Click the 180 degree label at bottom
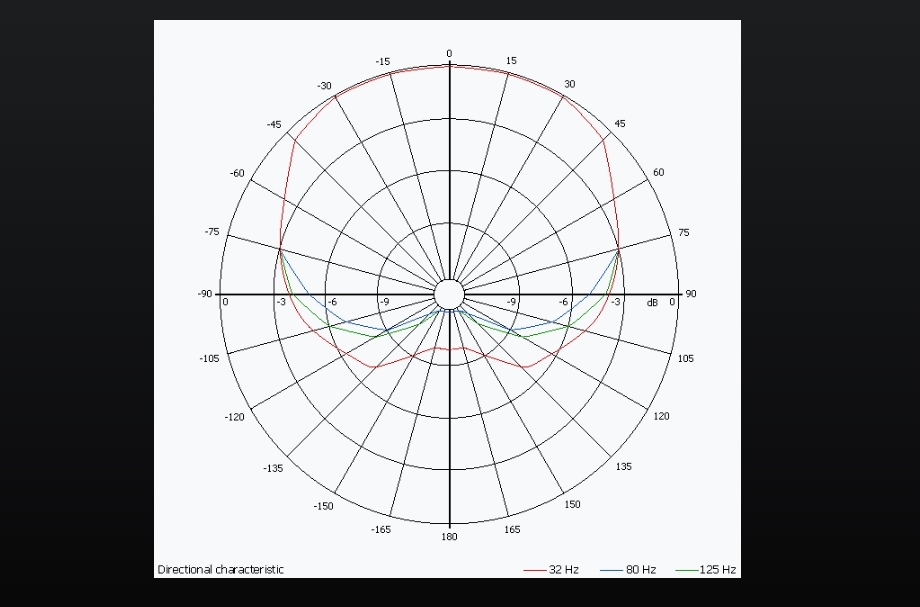Screen dimensions: 920x607 (449, 537)
